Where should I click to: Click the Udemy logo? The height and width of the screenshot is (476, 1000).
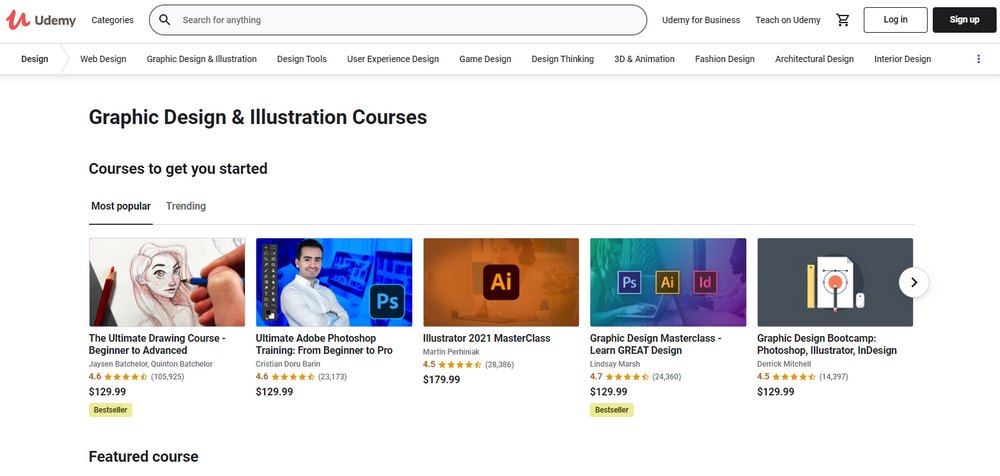pos(41,20)
